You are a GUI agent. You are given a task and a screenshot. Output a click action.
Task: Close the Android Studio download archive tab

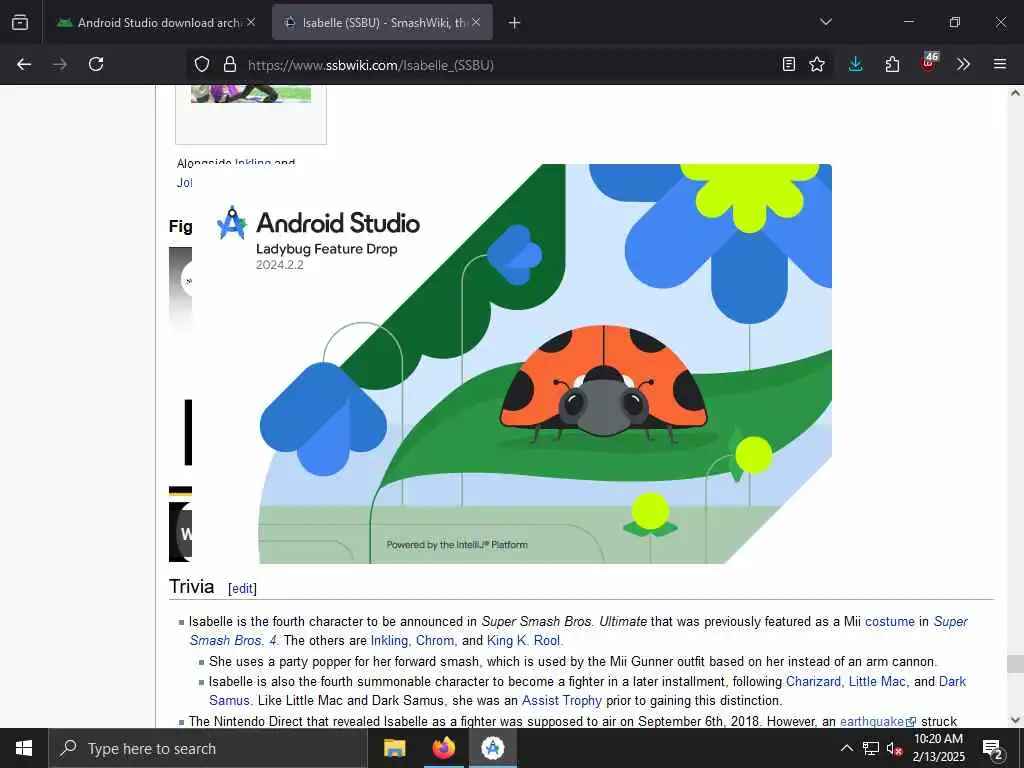(x=251, y=22)
